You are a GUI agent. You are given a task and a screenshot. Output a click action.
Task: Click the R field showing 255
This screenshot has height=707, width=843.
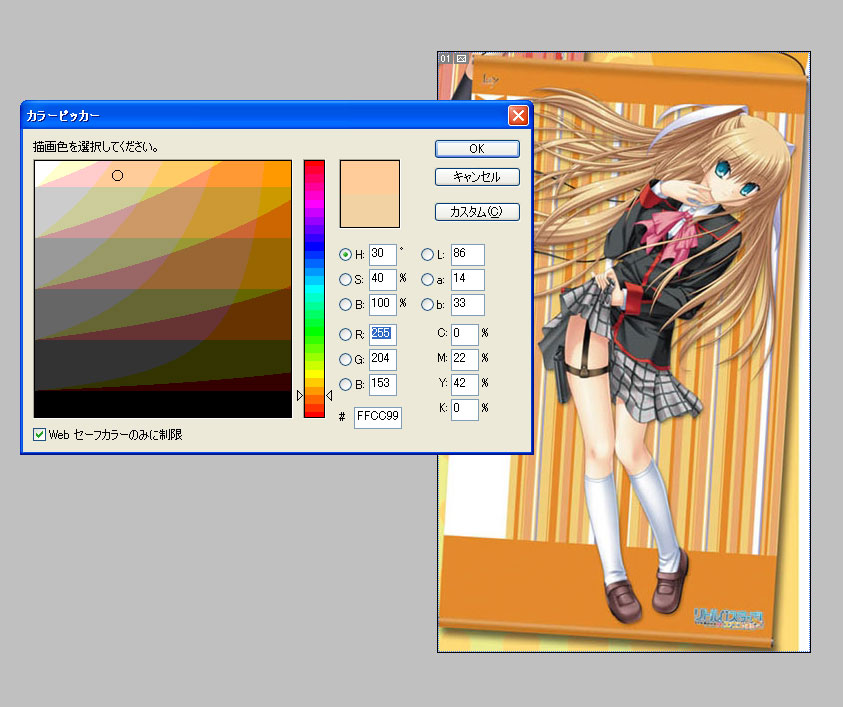click(383, 334)
